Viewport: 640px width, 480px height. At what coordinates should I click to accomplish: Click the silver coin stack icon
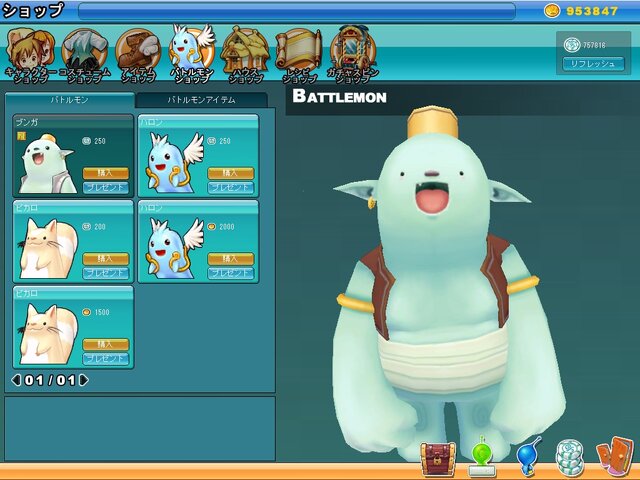click(x=569, y=455)
